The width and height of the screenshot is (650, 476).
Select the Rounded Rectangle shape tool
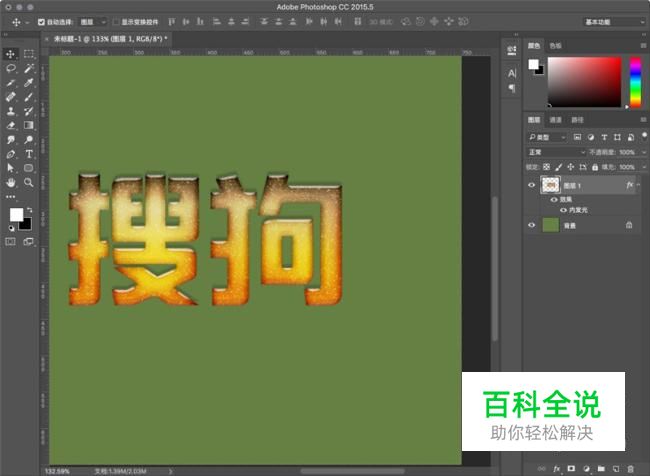tap(29, 168)
